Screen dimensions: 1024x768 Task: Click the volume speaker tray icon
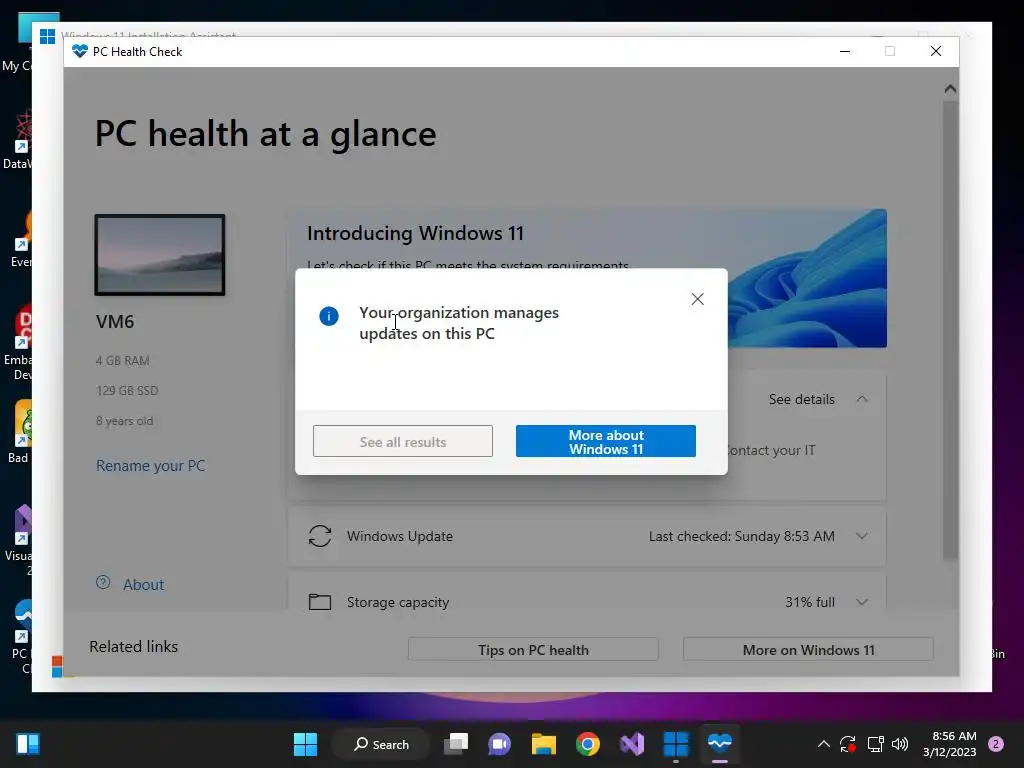pos(900,744)
